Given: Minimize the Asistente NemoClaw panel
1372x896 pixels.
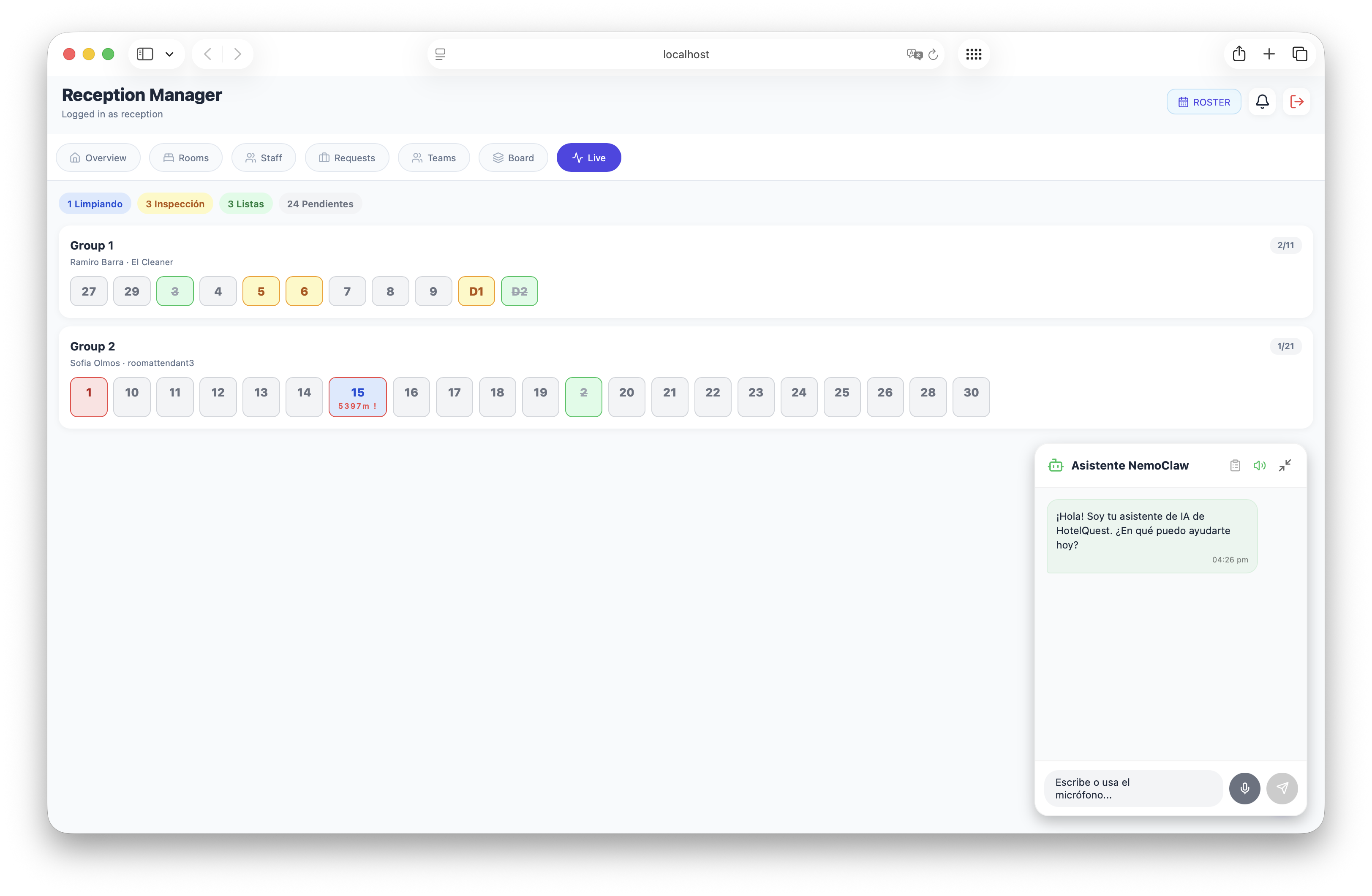Looking at the screenshot, I should (x=1285, y=465).
